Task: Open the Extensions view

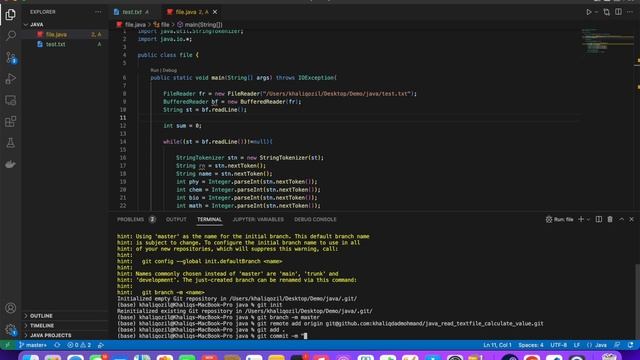Action: click(11, 122)
